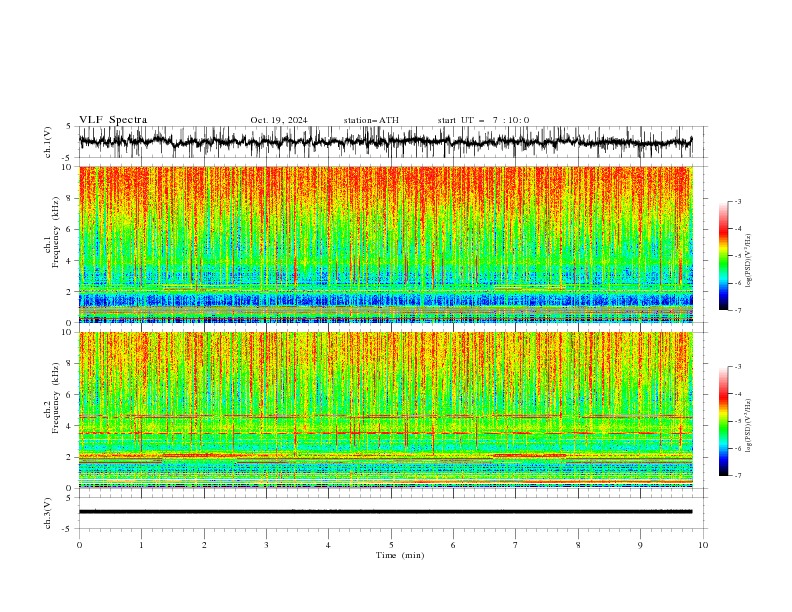Click the ch.1 voltage waveform trace

pyautogui.click(x=386, y=142)
